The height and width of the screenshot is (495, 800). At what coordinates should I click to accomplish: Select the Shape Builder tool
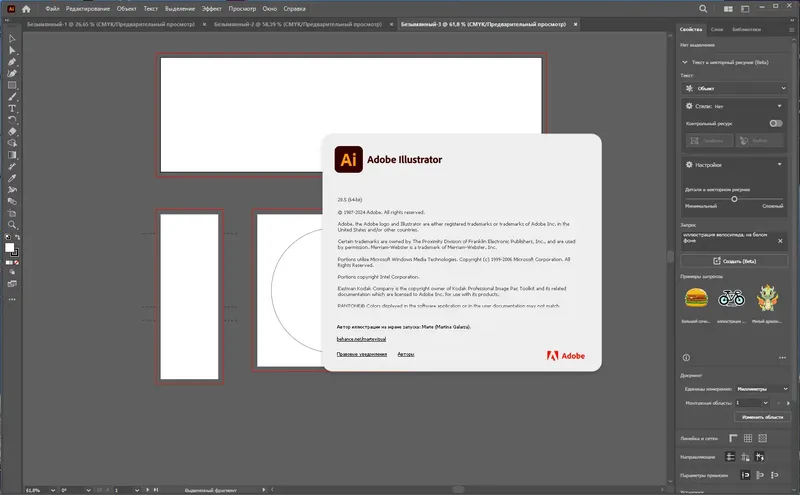click(x=12, y=143)
